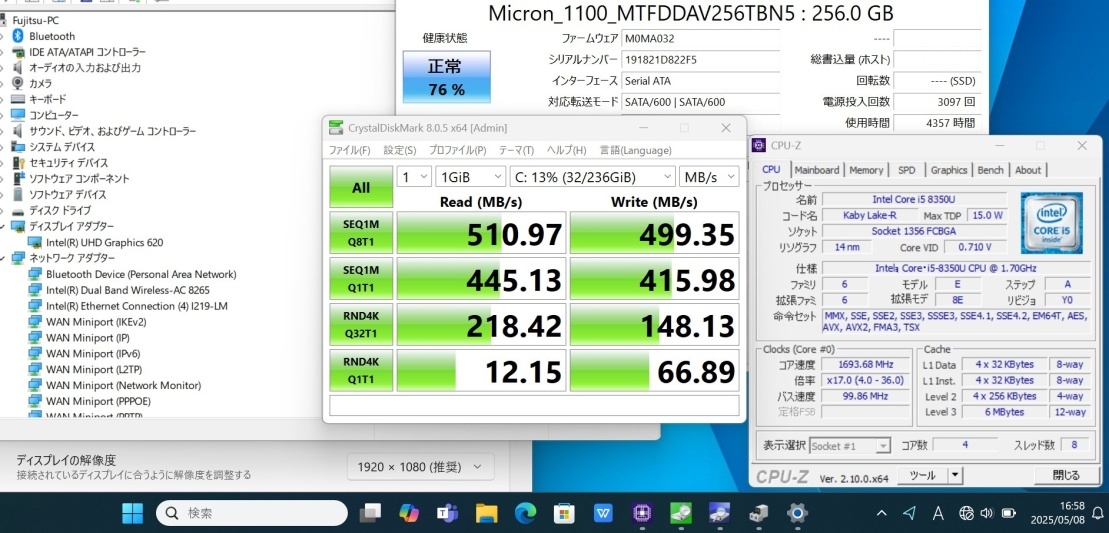Expand the サウンド、ビデオ、およびゲーム コントローラー node

3,131
